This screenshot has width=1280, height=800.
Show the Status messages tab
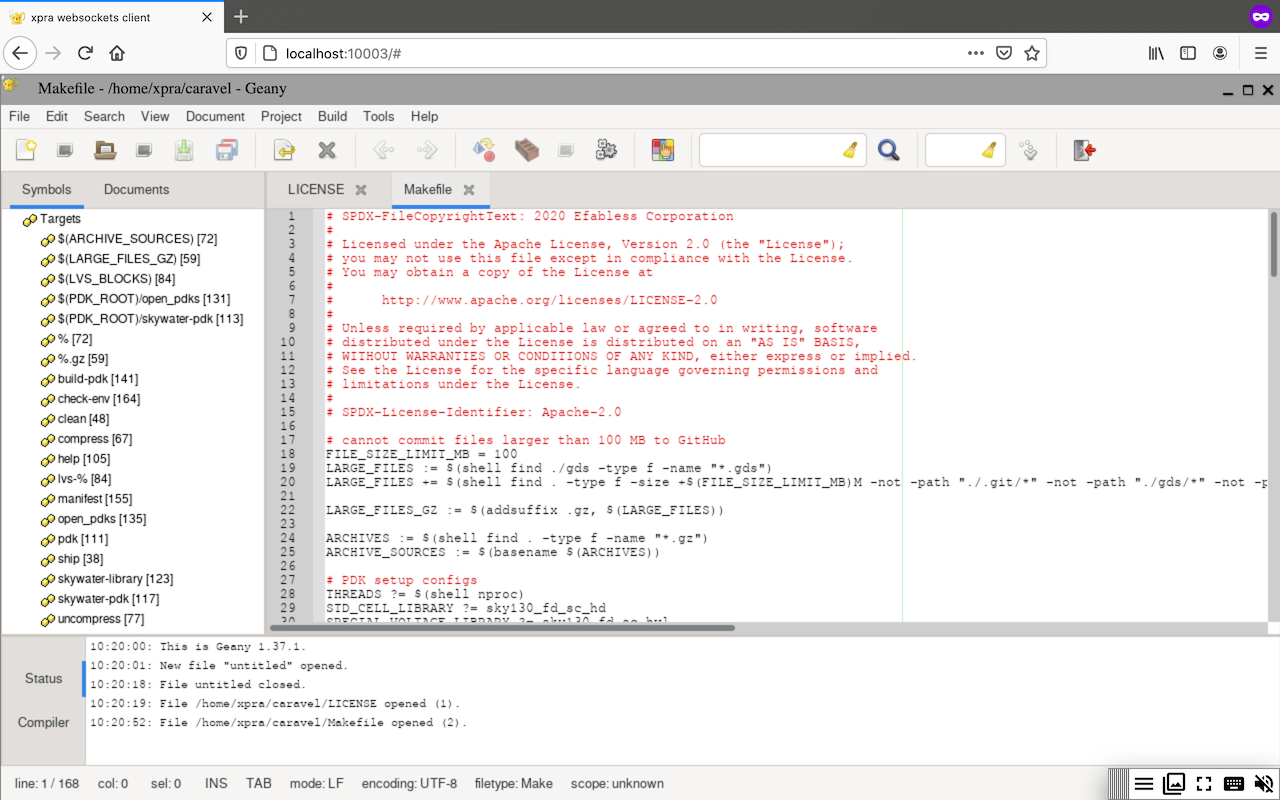tap(43, 678)
